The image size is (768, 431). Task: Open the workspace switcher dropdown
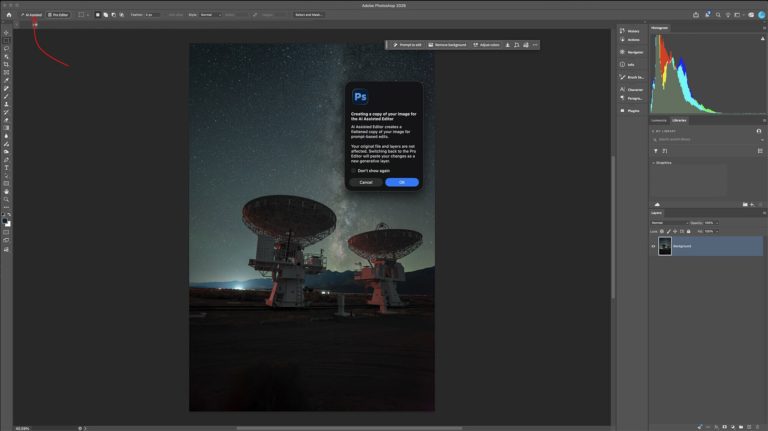click(738, 15)
